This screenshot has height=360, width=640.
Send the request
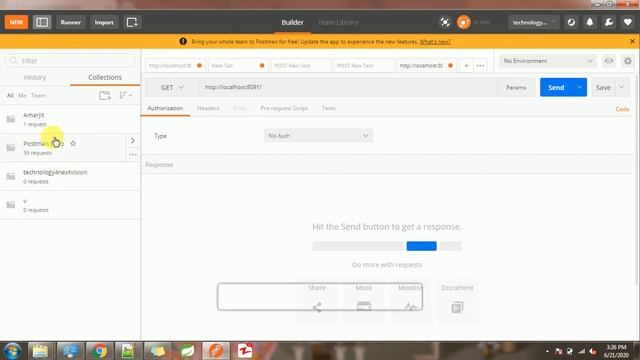pos(556,87)
